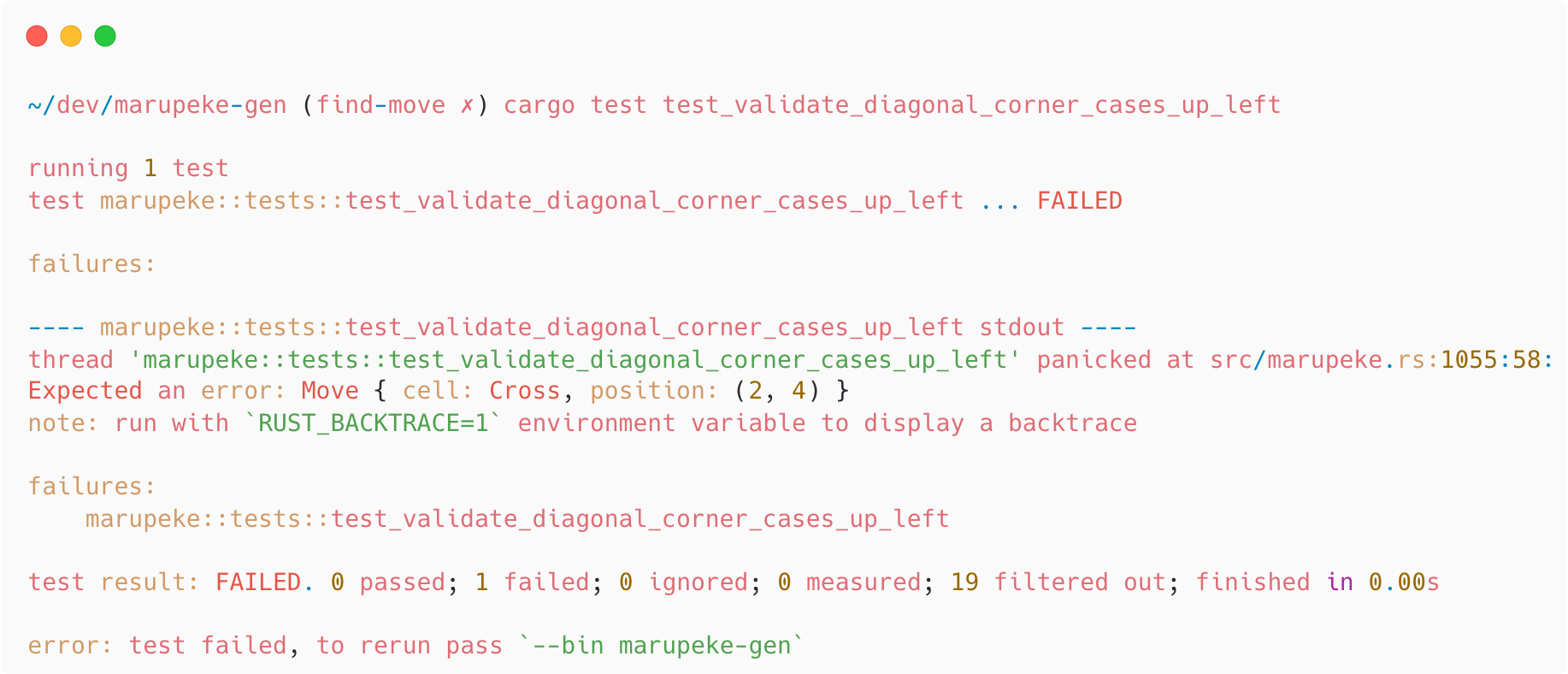Click the '~/dev/marupeke-gen' path in prompt
This screenshot has height=674, width=1568.
click(157, 105)
